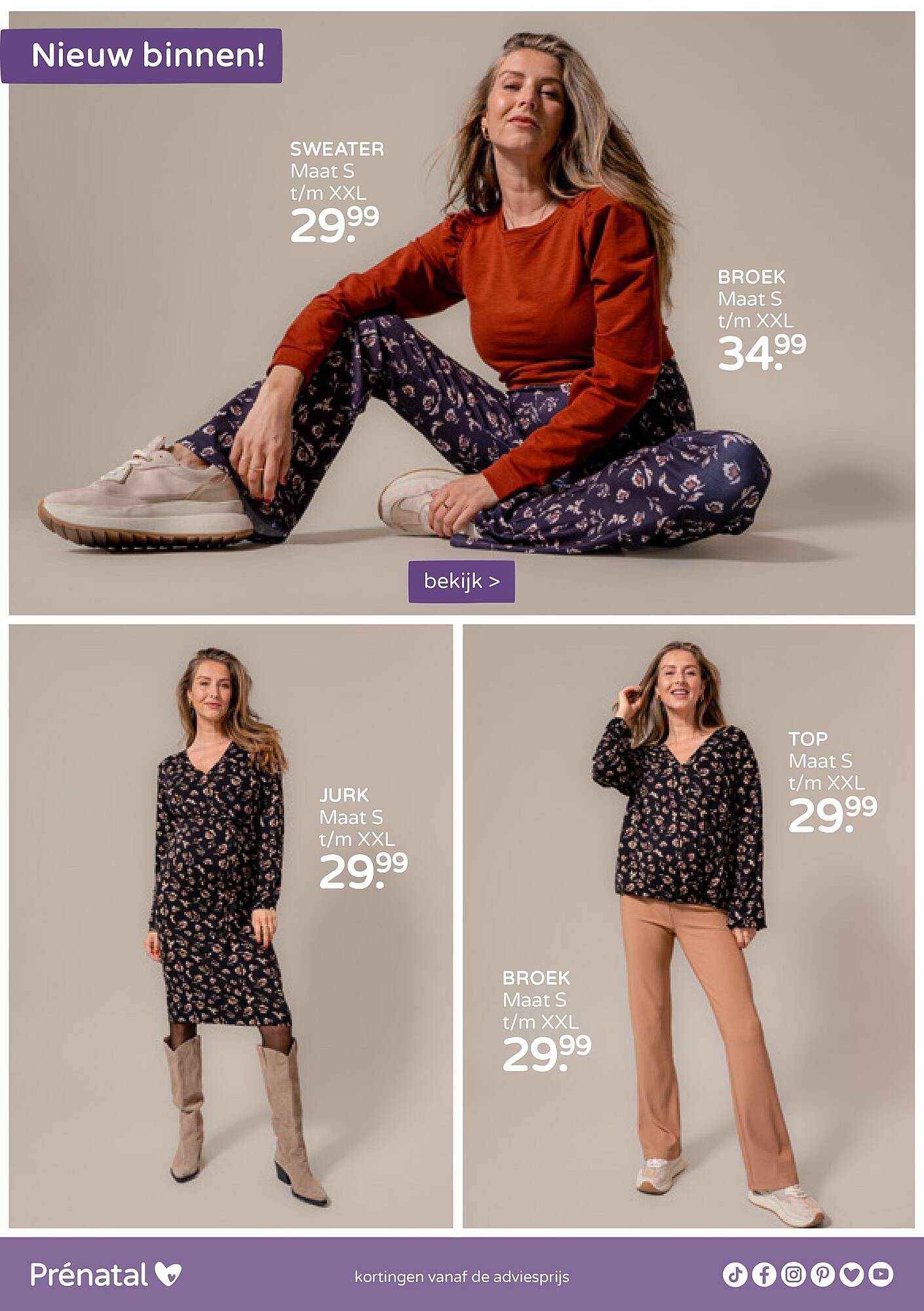The image size is (924, 1311).
Task: Click the heart icon in footer
Action: click(x=851, y=1274)
